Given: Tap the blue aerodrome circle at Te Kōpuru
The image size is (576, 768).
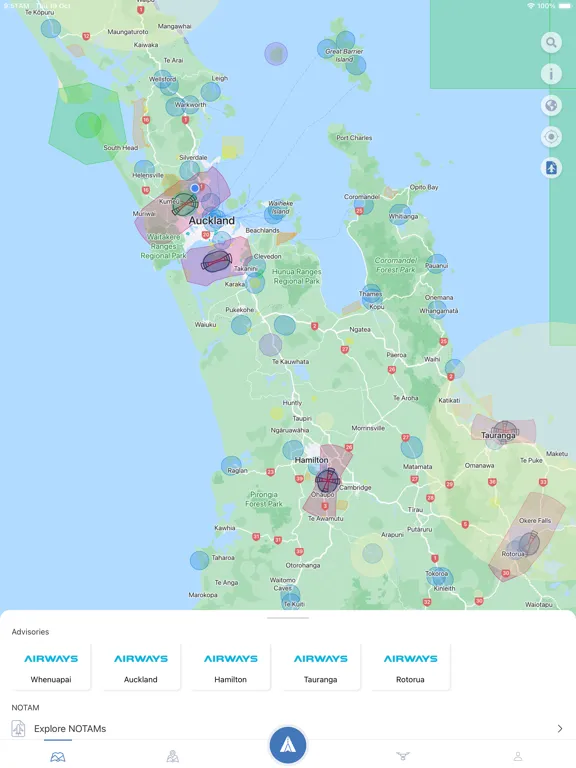Looking at the screenshot, I should coord(50,28).
